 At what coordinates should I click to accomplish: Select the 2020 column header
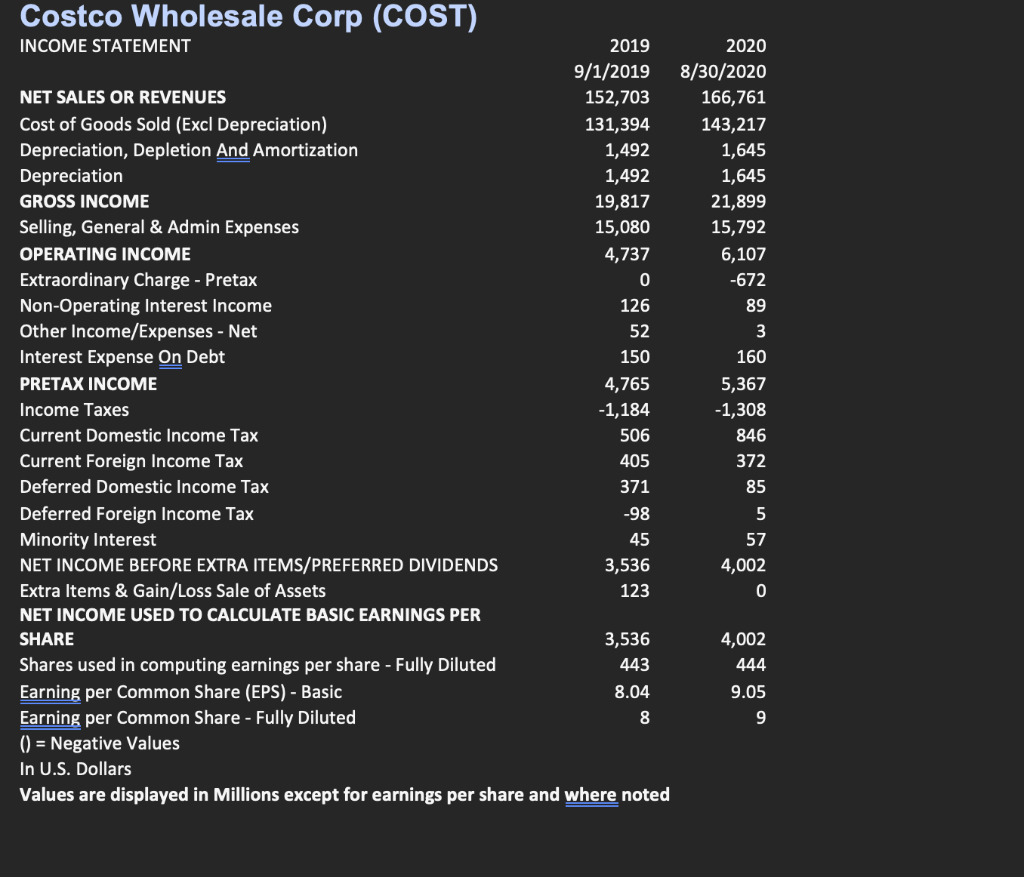click(748, 45)
